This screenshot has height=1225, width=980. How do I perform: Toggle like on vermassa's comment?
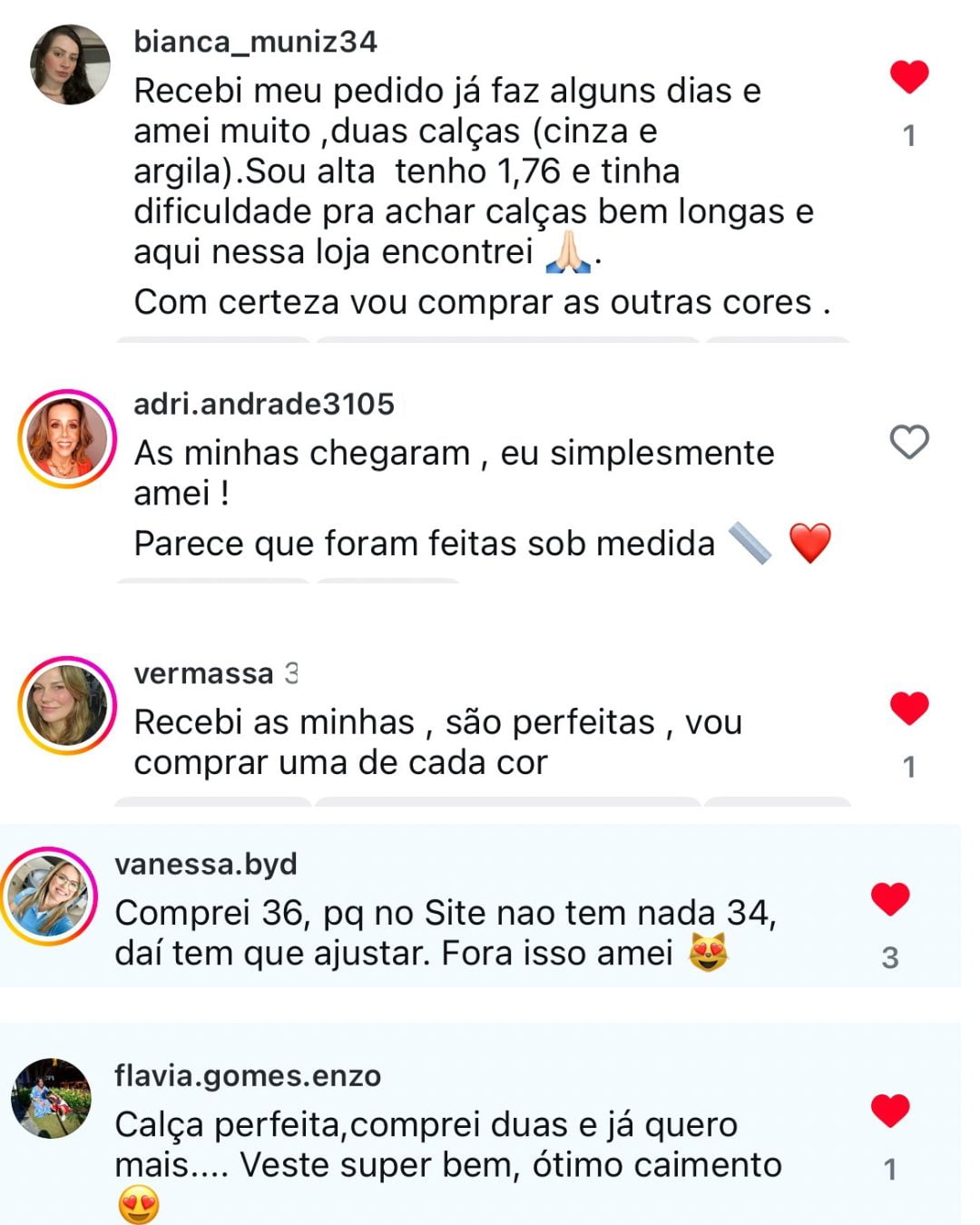pyautogui.click(x=908, y=708)
